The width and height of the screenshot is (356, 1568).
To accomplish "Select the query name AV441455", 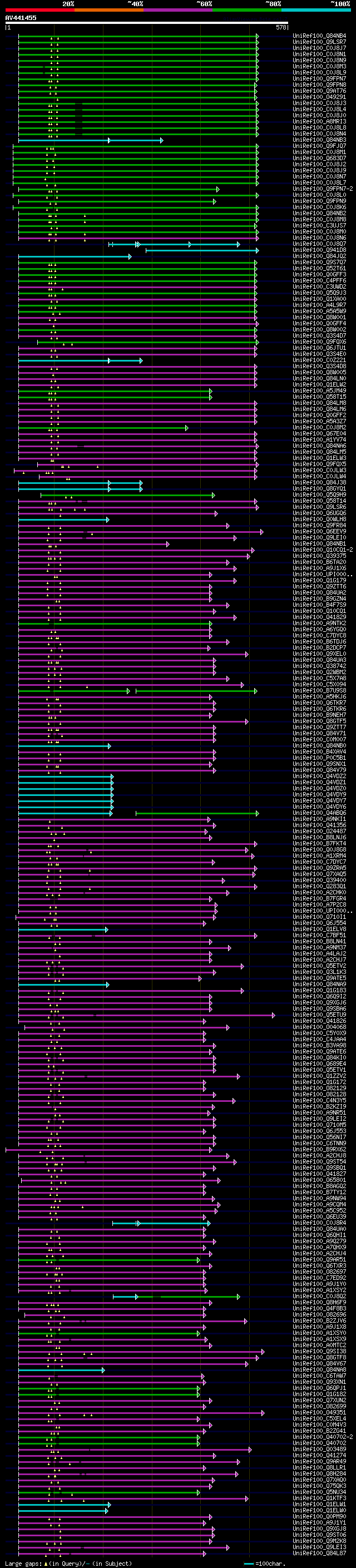I will coord(21,18).
